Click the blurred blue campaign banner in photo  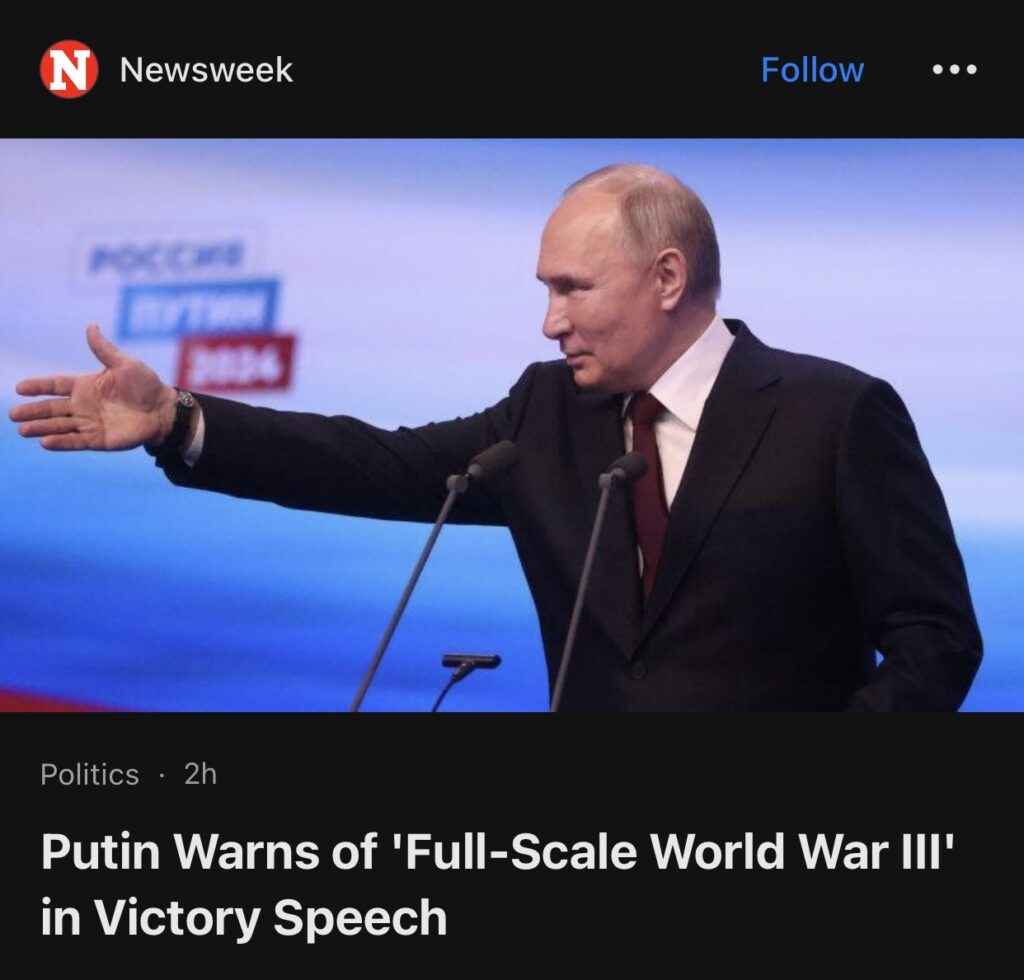197,308
